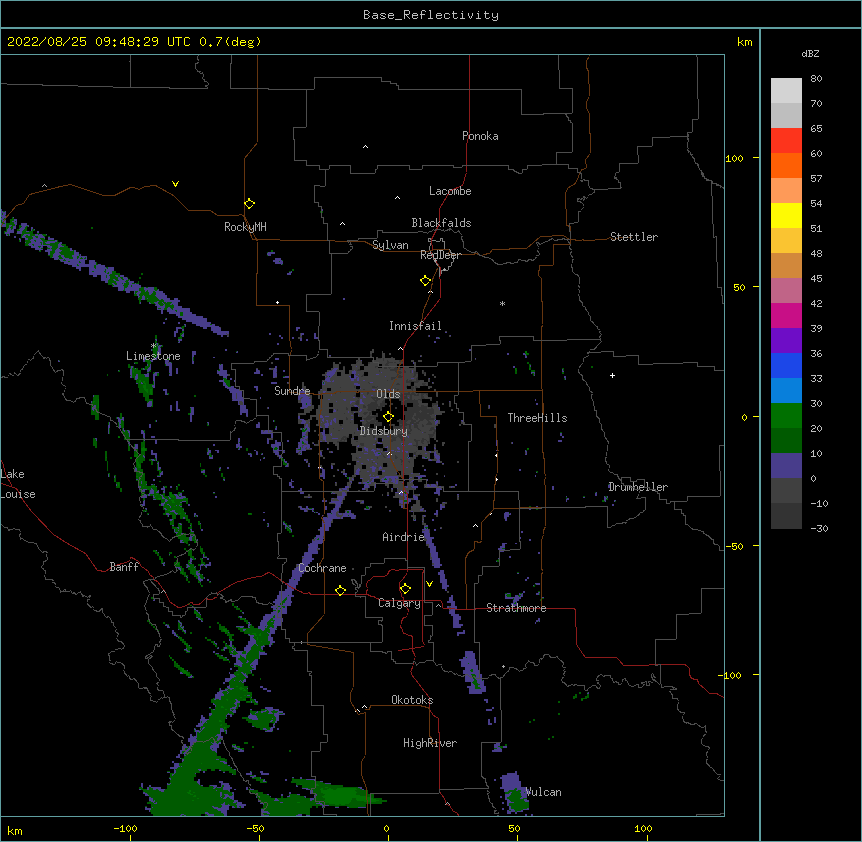Click the Ponoka city label
This screenshot has width=862, height=842.
point(480,136)
